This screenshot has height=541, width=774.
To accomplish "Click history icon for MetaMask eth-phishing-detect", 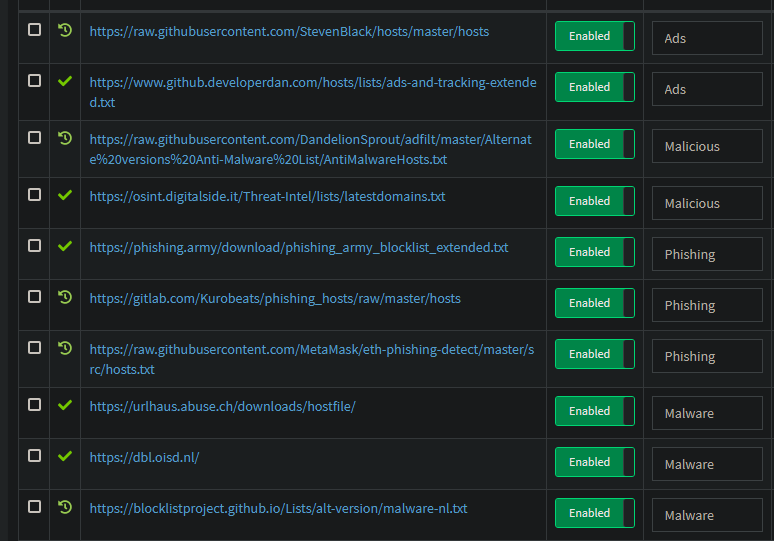I will point(65,348).
